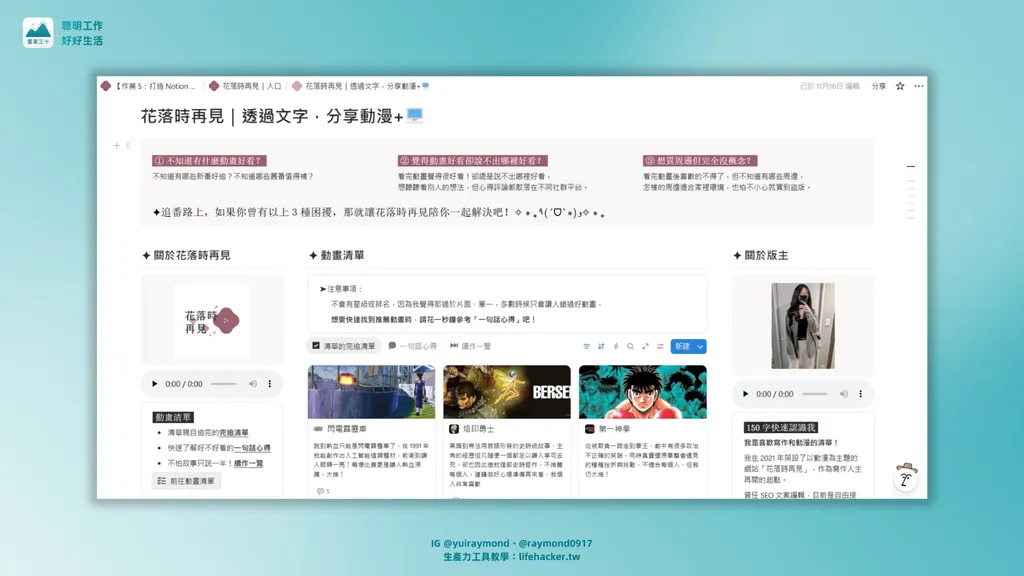
Task: Play the audio under 花落時再見 logo
Action: [x=155, y=384]
